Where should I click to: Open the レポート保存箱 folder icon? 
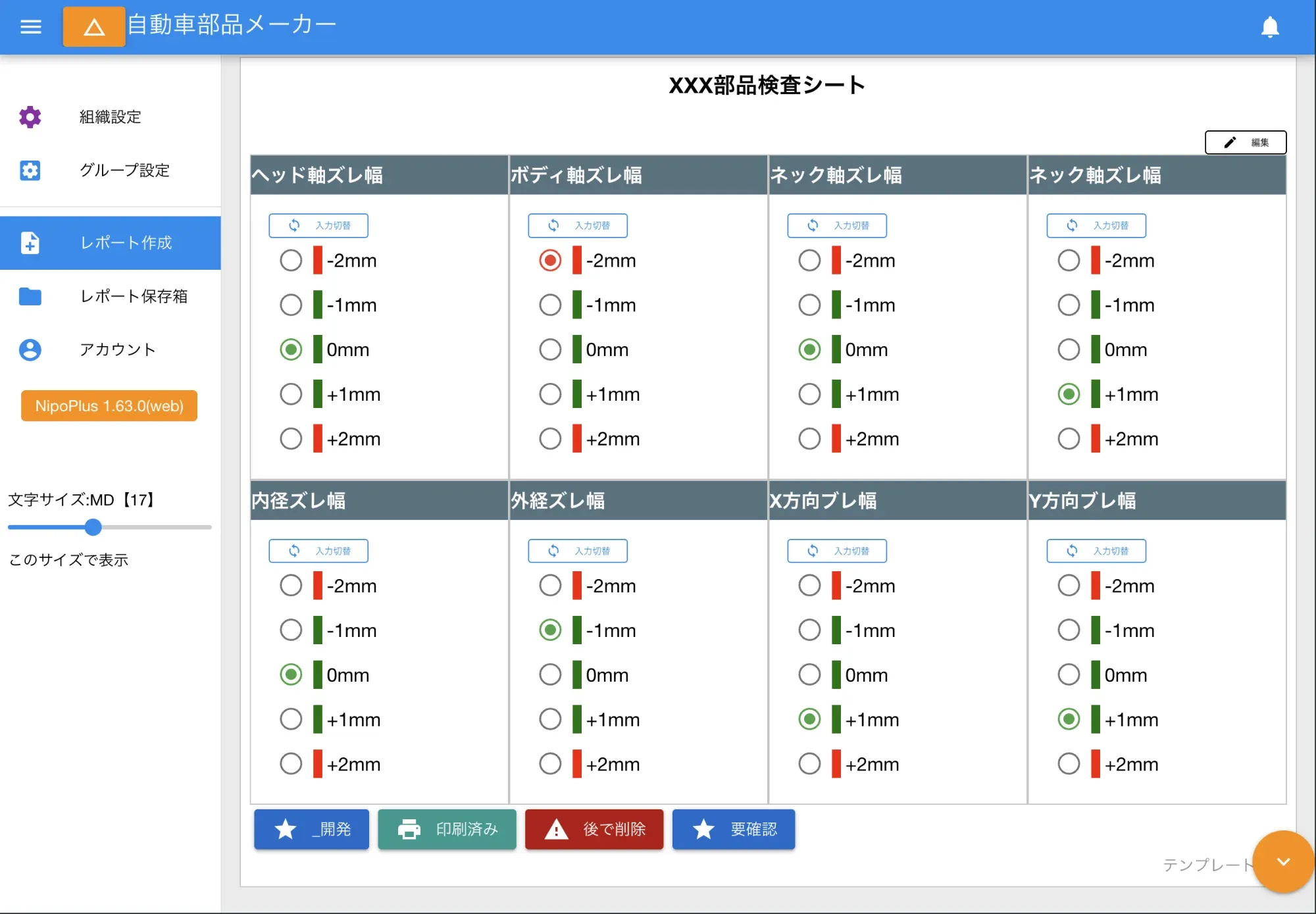click(30, 297)
